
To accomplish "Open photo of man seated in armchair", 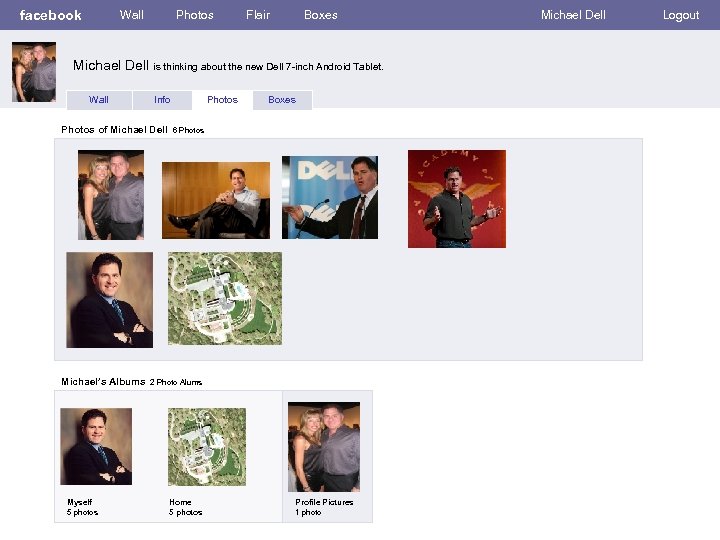I will 215,200.
